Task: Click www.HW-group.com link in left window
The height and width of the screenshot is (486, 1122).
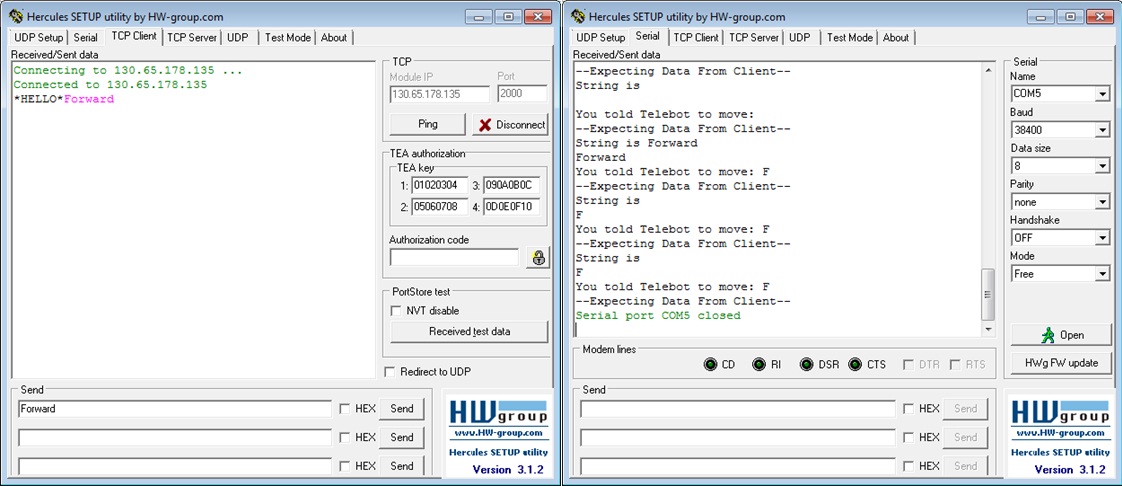Action: pos(498,433)
